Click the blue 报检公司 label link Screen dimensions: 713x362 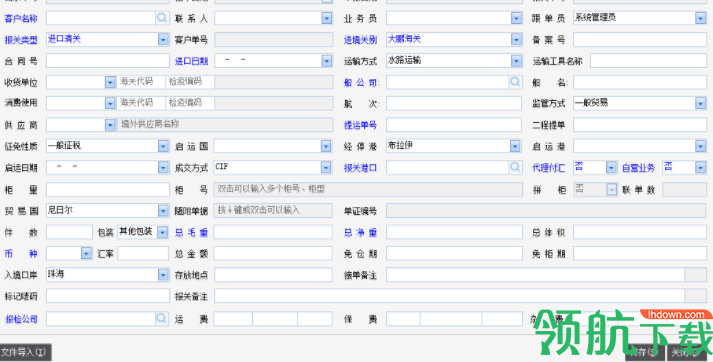click(21, 319)
